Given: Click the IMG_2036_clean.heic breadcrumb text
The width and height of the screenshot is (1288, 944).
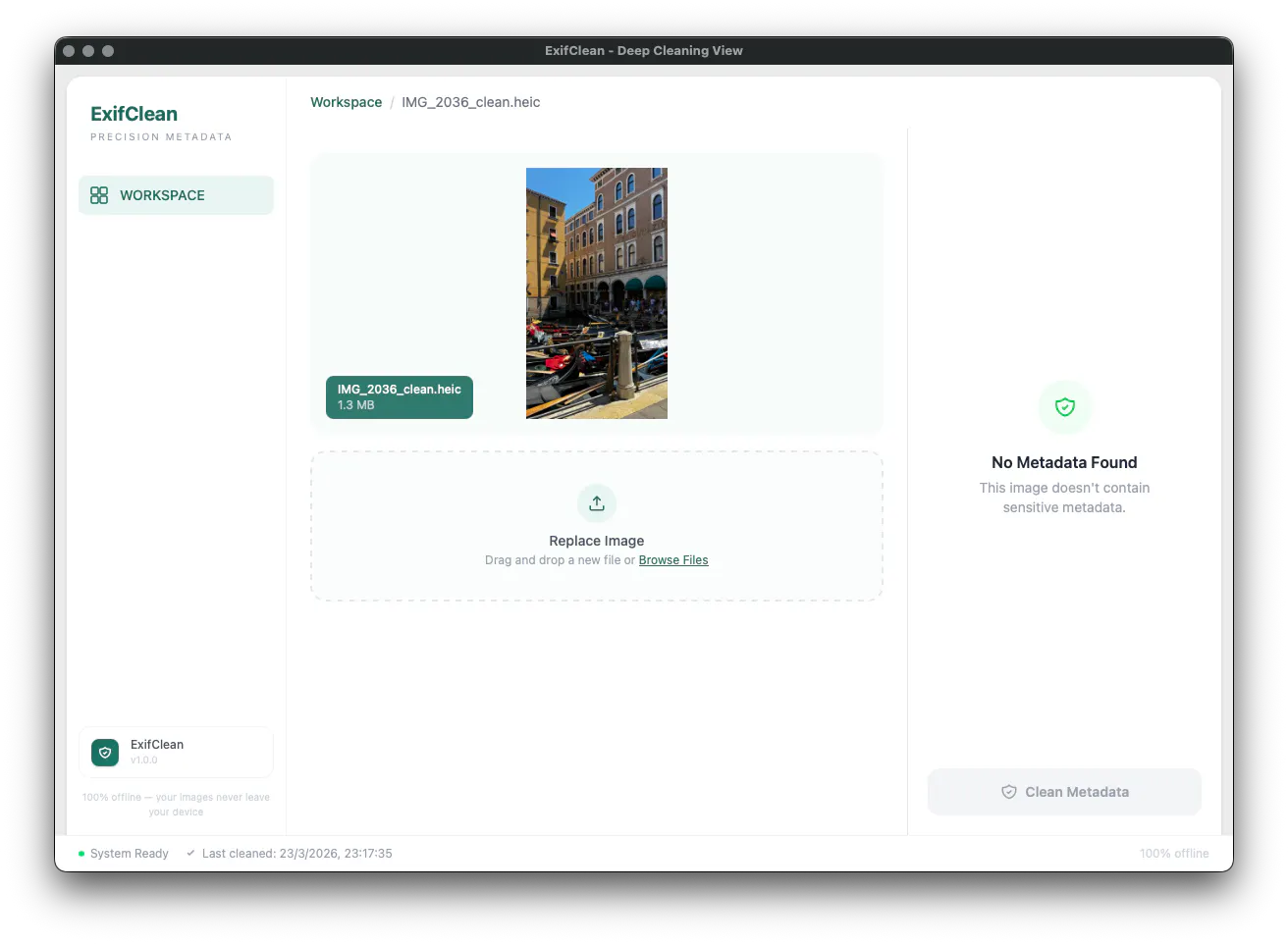Looking at the screenshot, I should (x=471, y=102).
